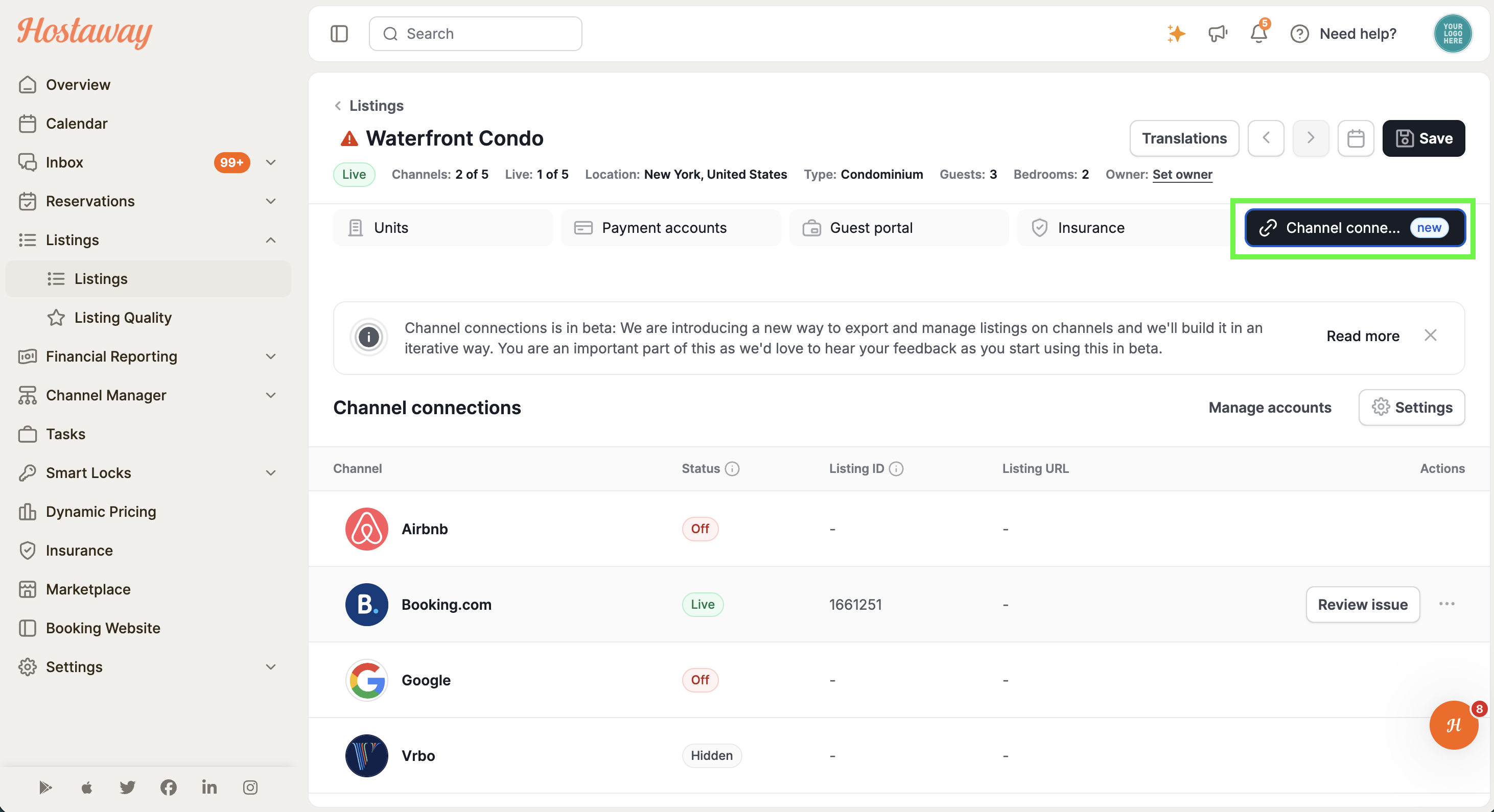Expand the Inbox menu
The height and width of the screenshot is (812, 1494).
click(270, 162)
